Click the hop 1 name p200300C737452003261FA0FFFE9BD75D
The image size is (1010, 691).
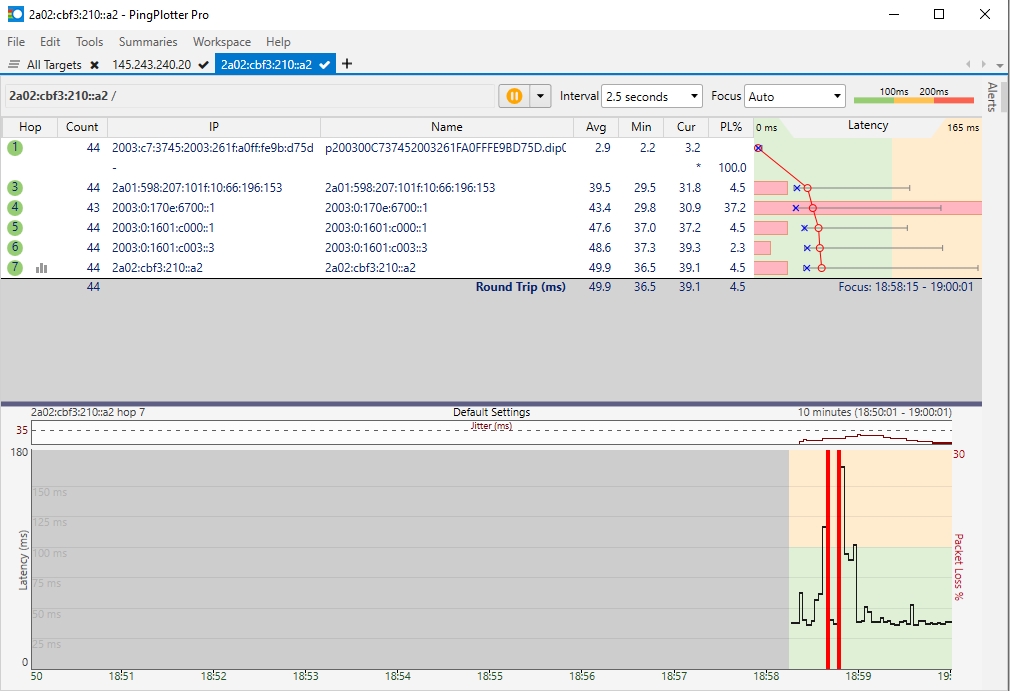[445, 147]
